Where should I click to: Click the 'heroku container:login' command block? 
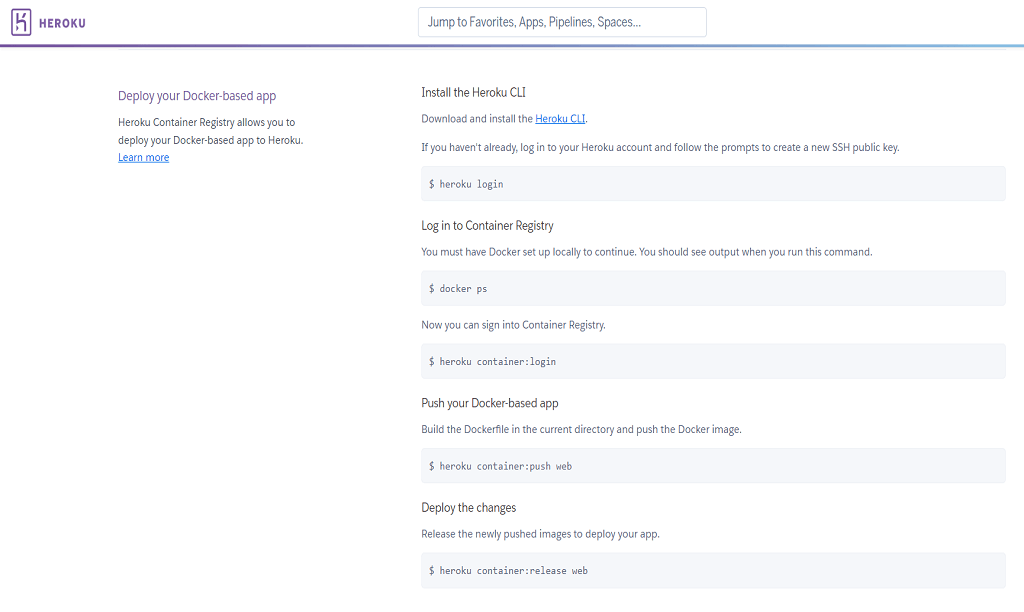713,361
